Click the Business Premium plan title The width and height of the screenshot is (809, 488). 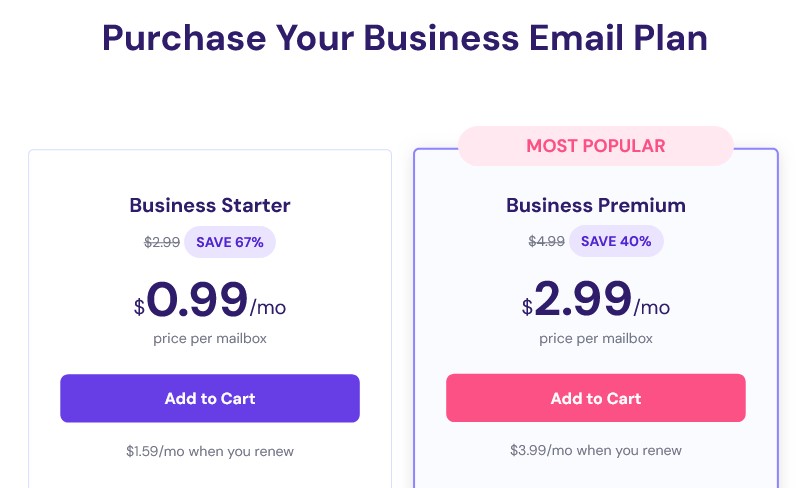595,205
